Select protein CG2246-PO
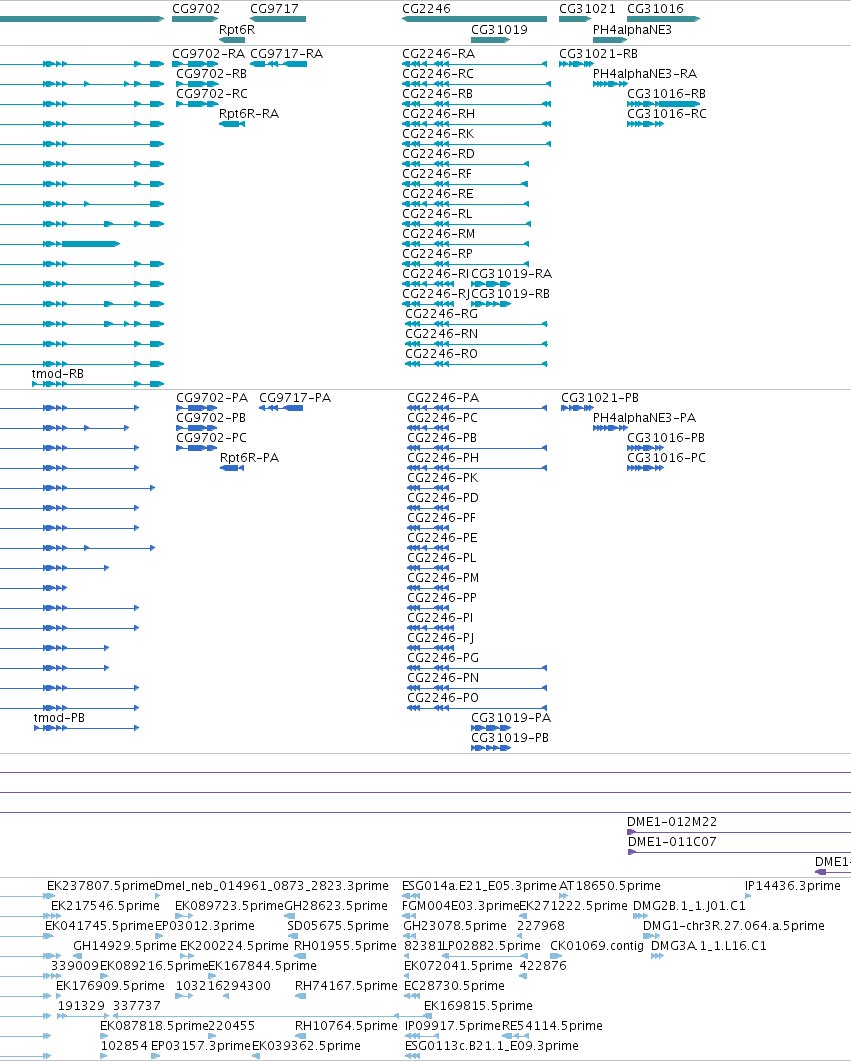Viewport: 851px width, 1061px height. 442,698
